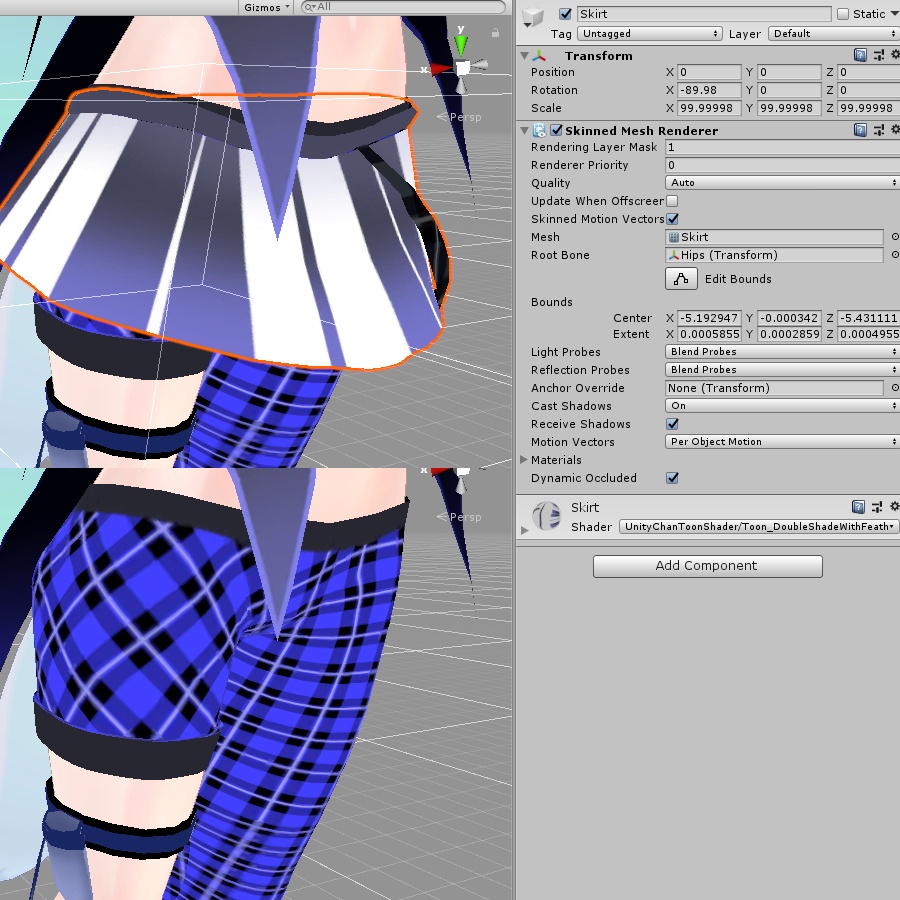This screenshot has height=900, width=900.
Task: Click the Skirt material gear icon
Action: (895, 507)
